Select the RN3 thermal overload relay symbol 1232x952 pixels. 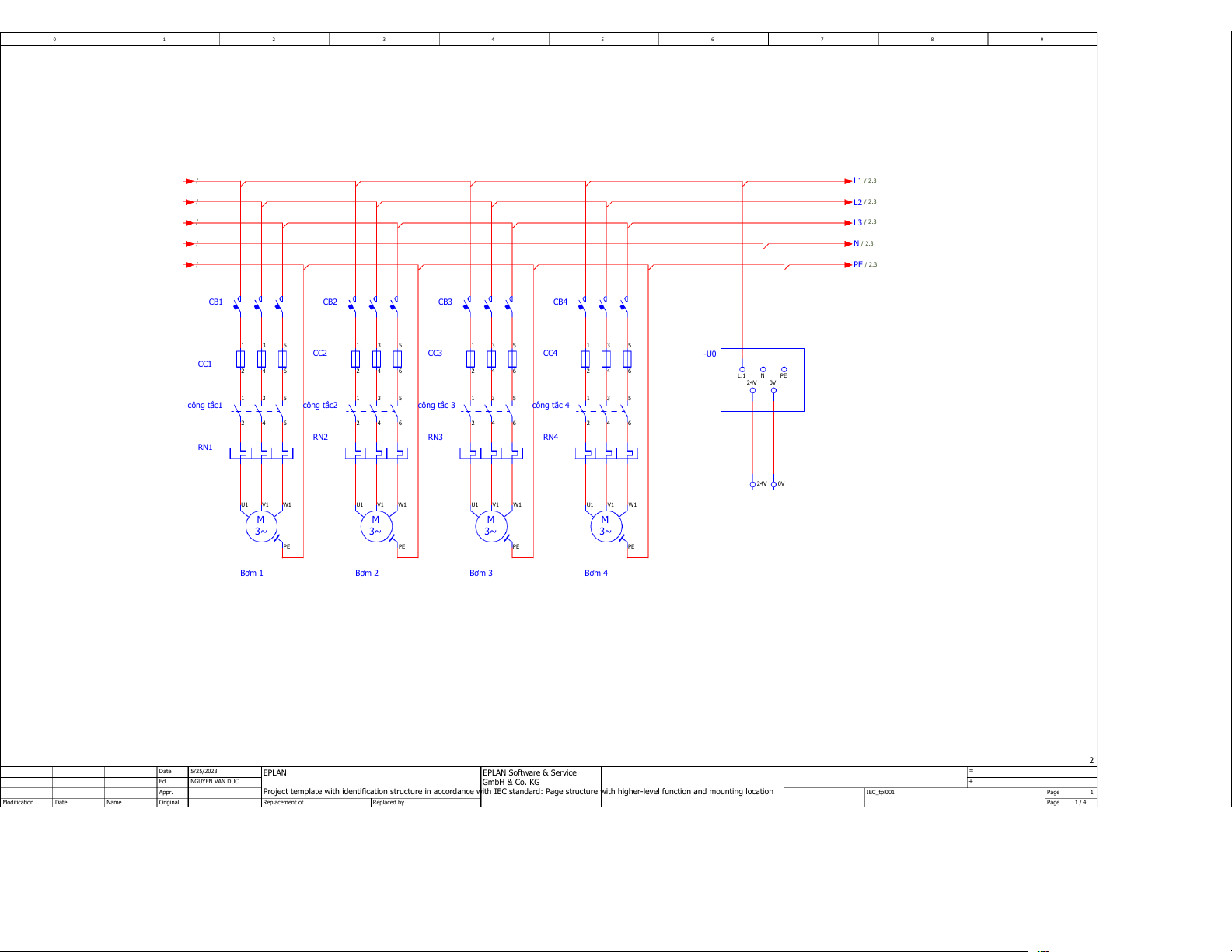491,453
